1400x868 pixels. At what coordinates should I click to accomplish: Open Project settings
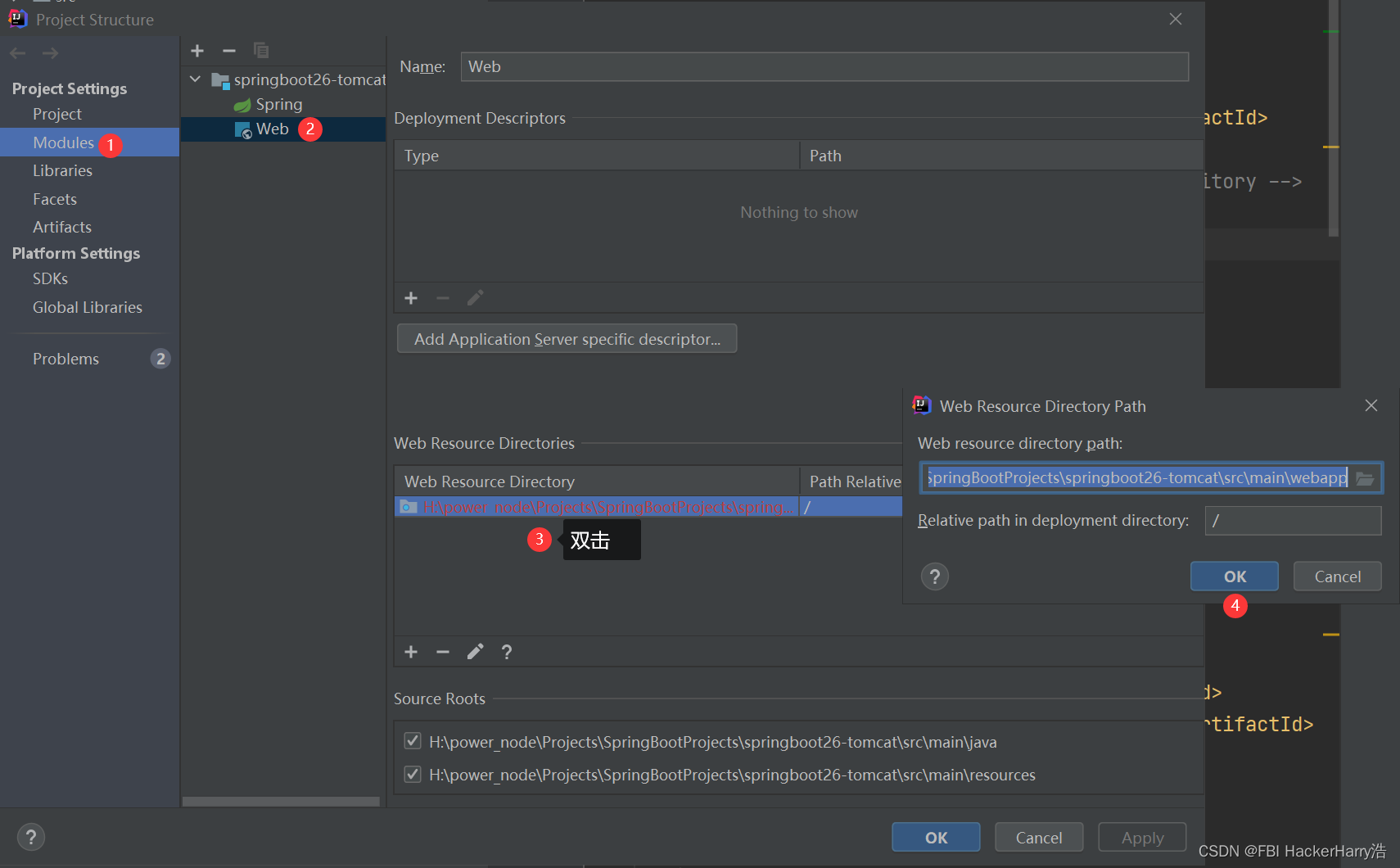tap(57, 114)
